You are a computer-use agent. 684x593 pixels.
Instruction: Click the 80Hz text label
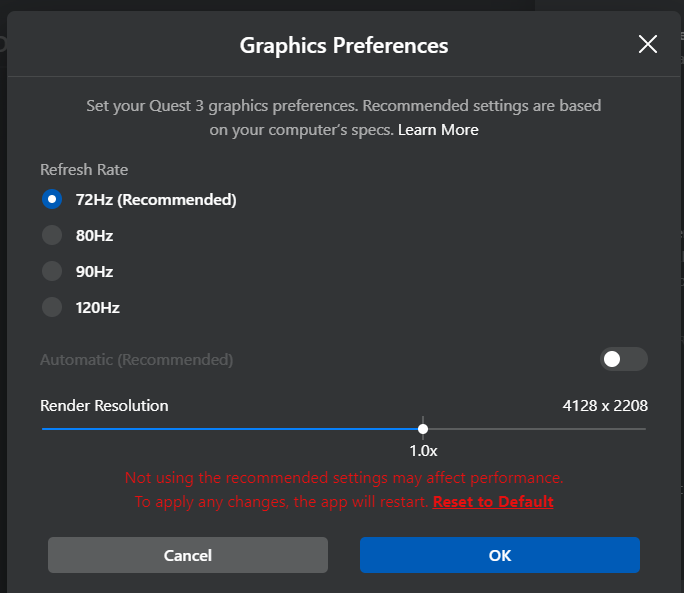pyautogui.click(x=94, y=236)
